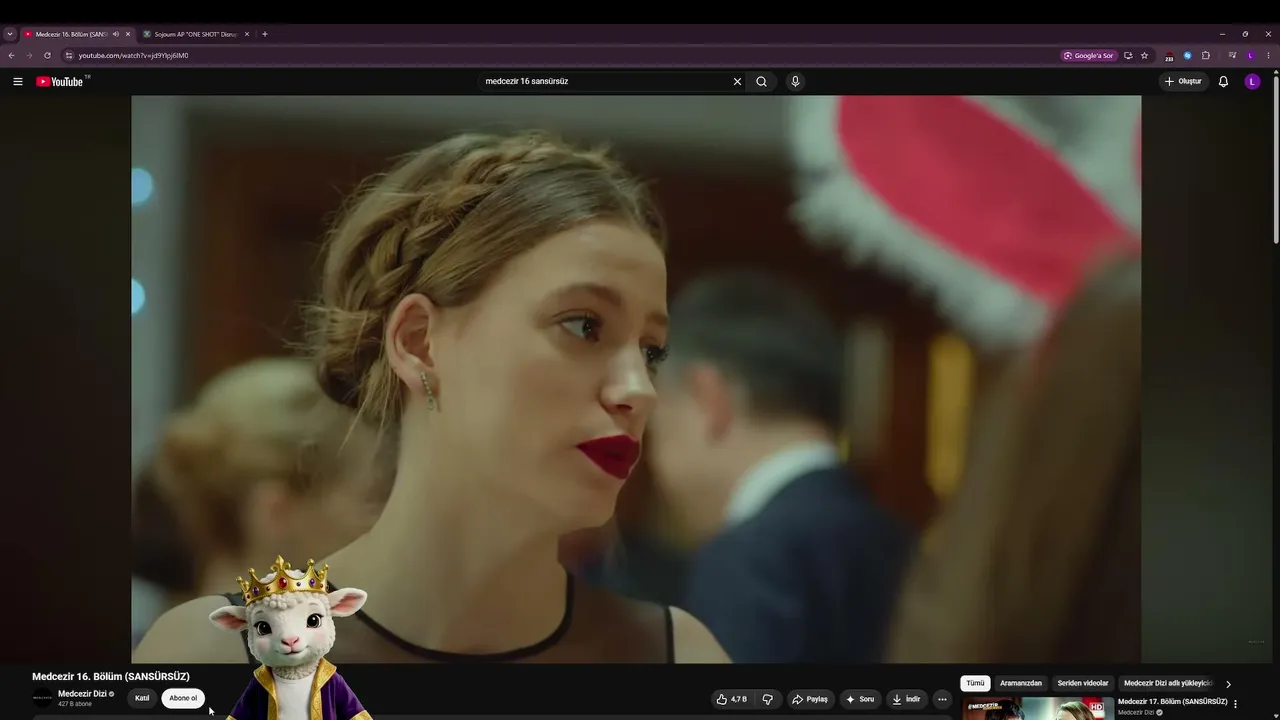View site information icon in address bar
This screenshot has width=1280, height=720.
click(x=69, y=56)
